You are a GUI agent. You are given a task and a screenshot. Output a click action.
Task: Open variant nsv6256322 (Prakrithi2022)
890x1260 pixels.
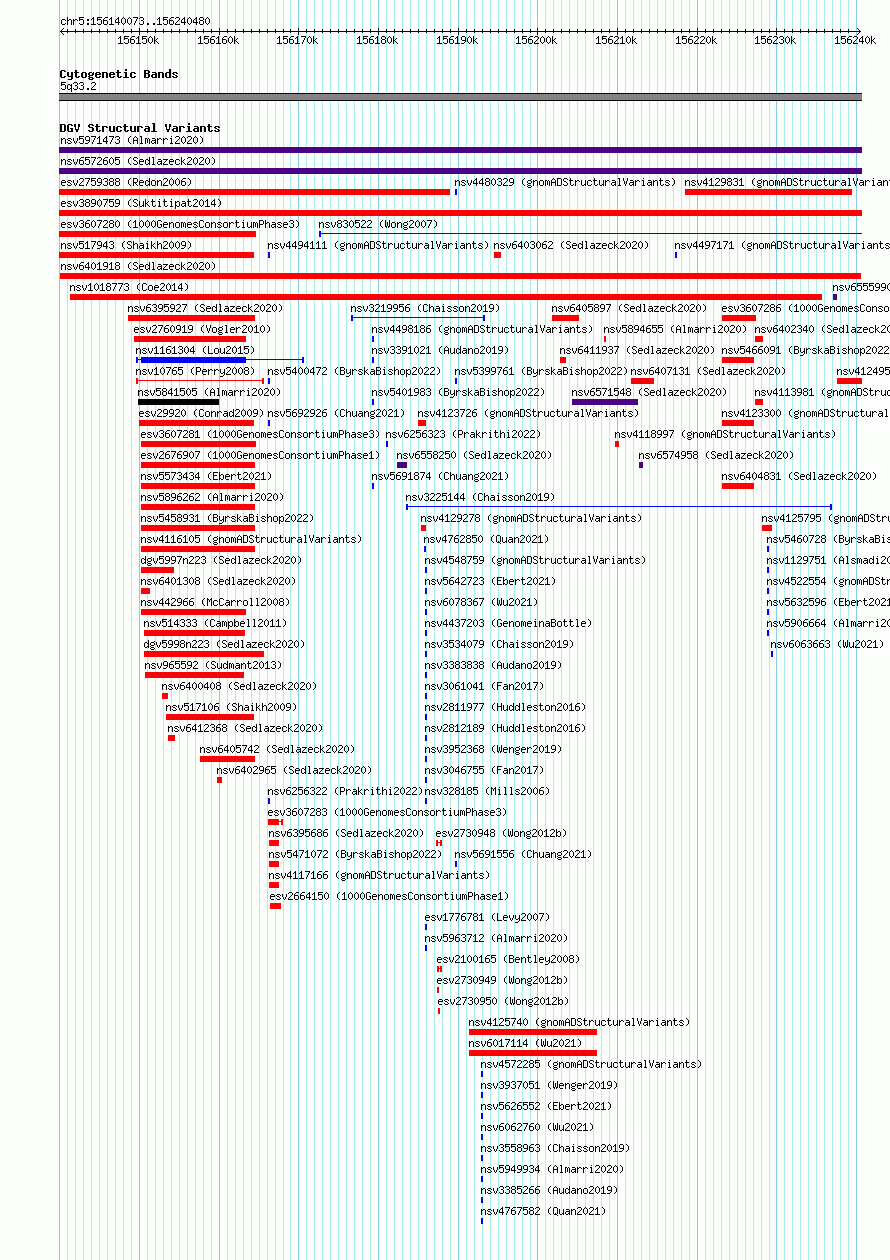pos(345,791)
